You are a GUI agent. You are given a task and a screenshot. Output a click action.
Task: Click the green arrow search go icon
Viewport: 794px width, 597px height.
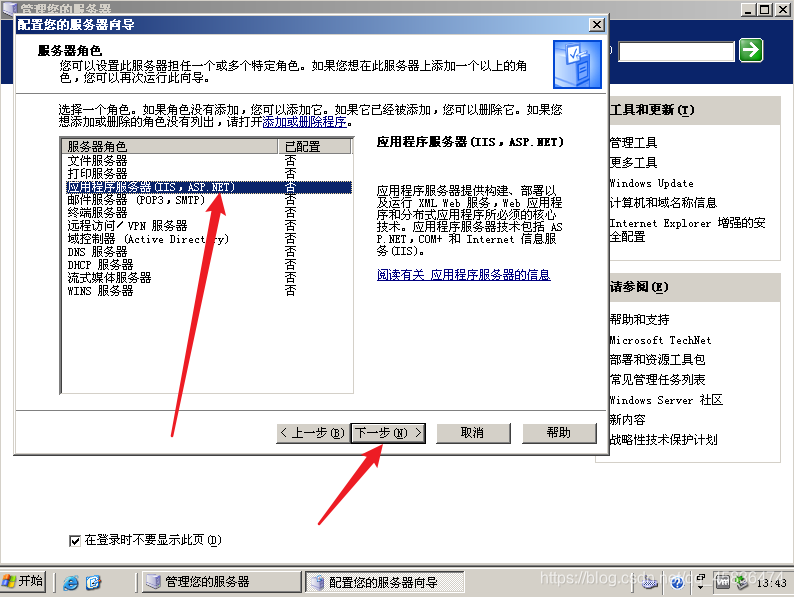pos(751,50)
